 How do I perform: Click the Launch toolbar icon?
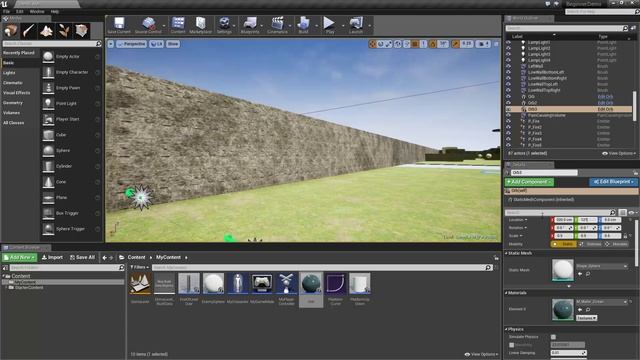point(356,25)
